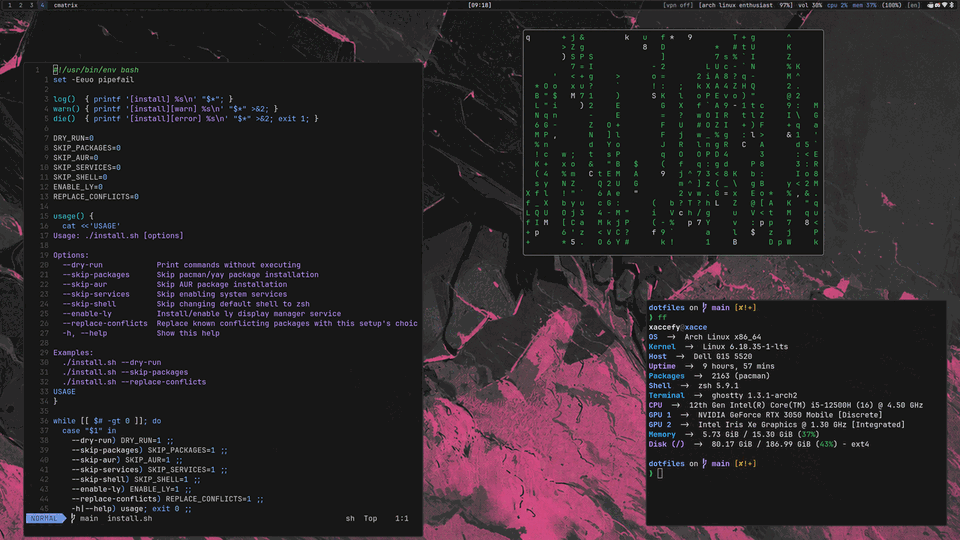Click the CPU 12th Gen Intel i5-12500H line
The image size is (960, 540).
(x=786, y=405)
